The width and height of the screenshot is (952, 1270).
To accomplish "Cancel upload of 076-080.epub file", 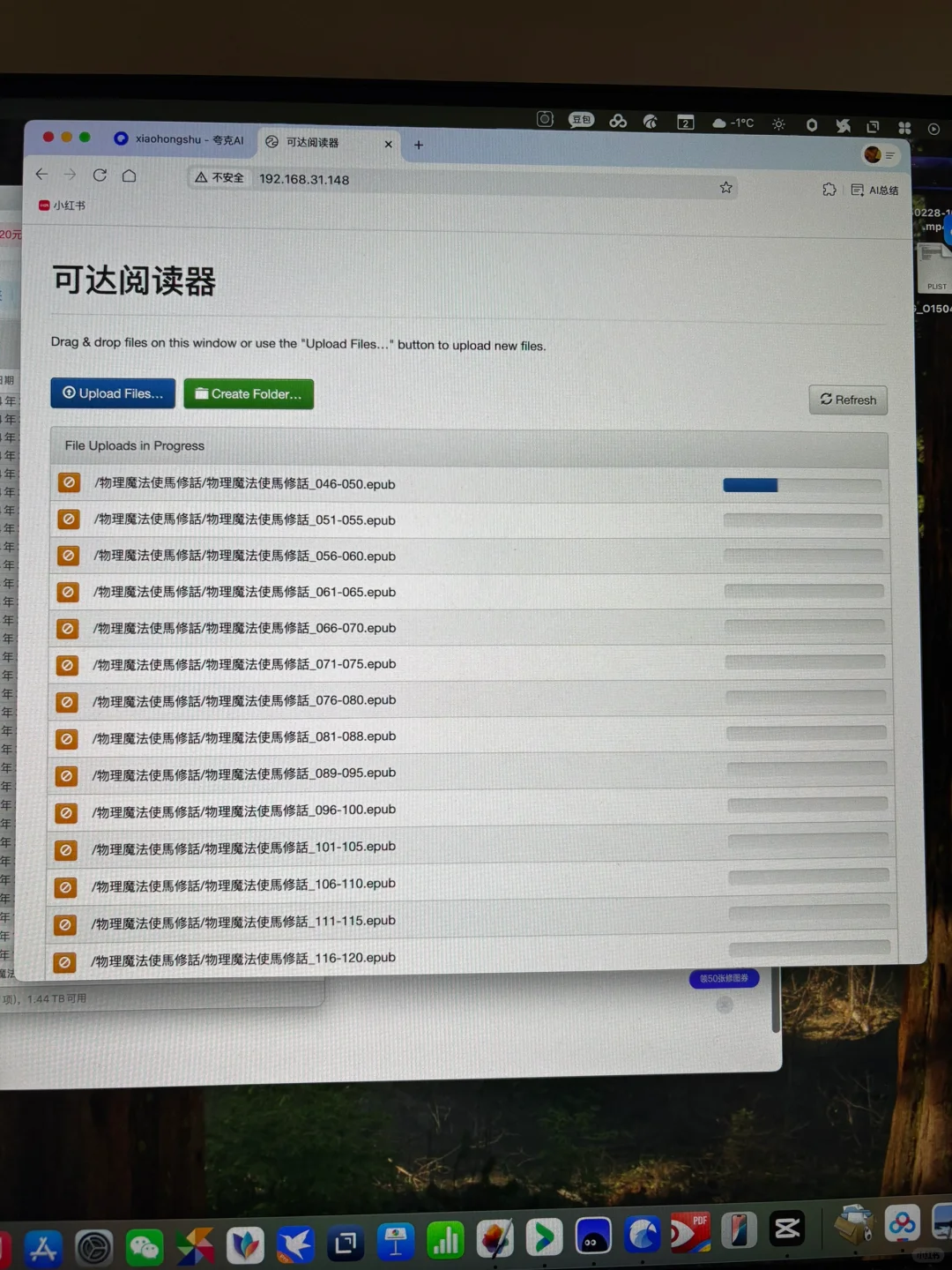I will pos(67,702).
